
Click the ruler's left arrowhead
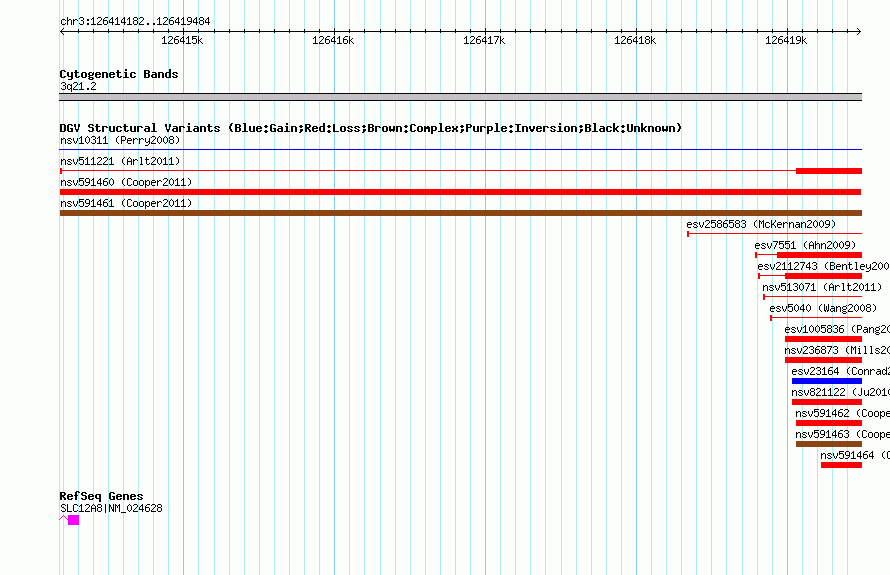point(62,31)
